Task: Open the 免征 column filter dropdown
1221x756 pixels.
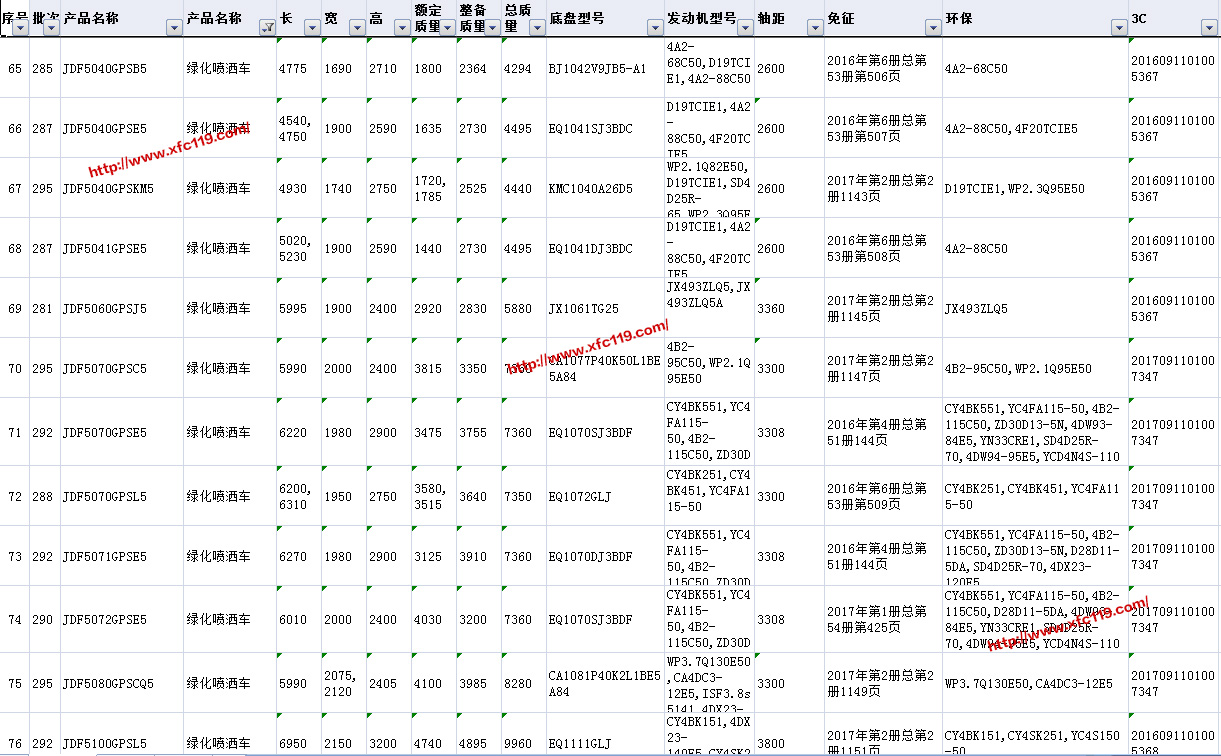Action: [932, 28]
